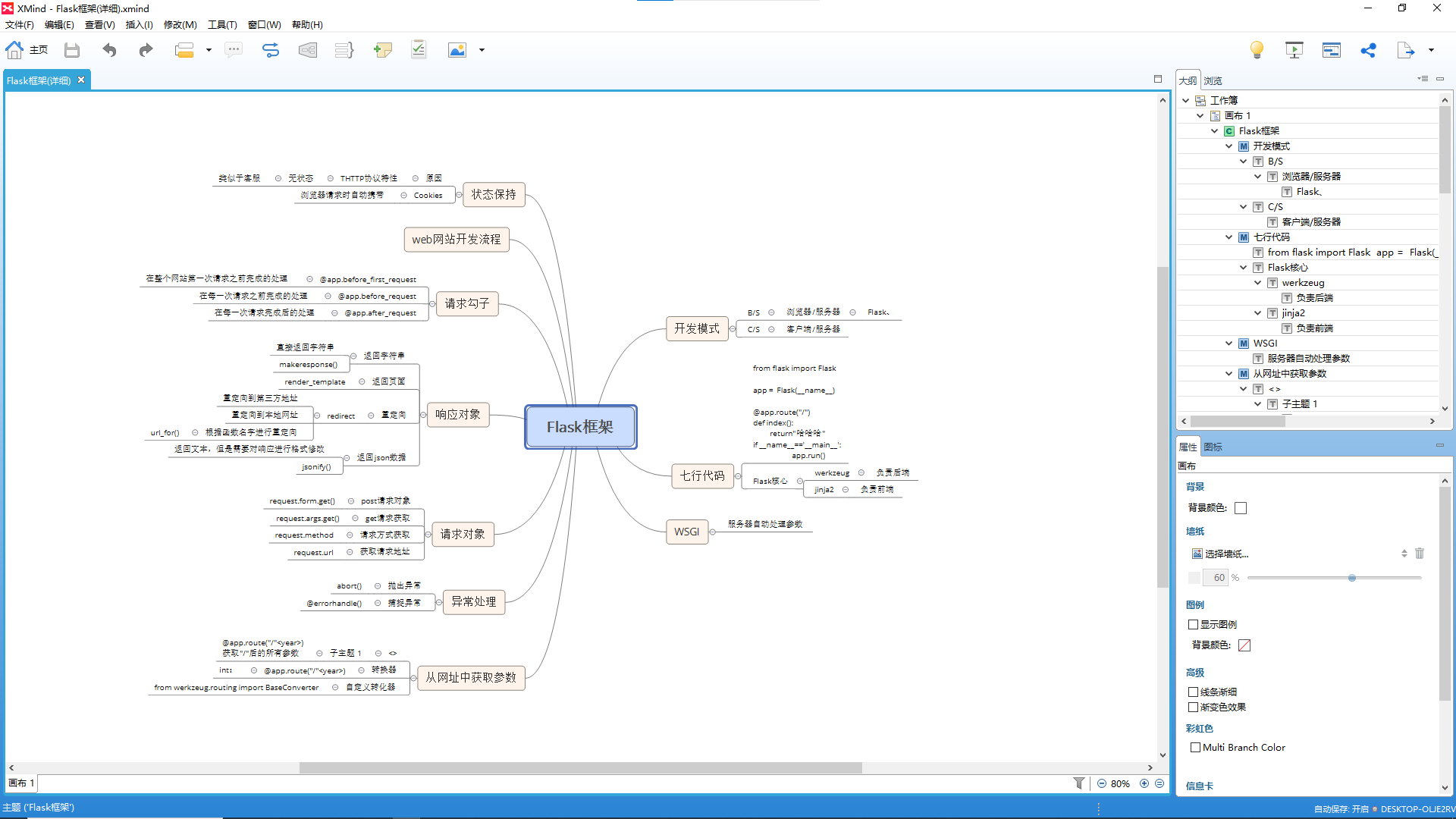Click the 背景颜色 swatch under 背景
This screenshot has height=819, width=1456.
pyautogui.click(x=1241, y=508)
